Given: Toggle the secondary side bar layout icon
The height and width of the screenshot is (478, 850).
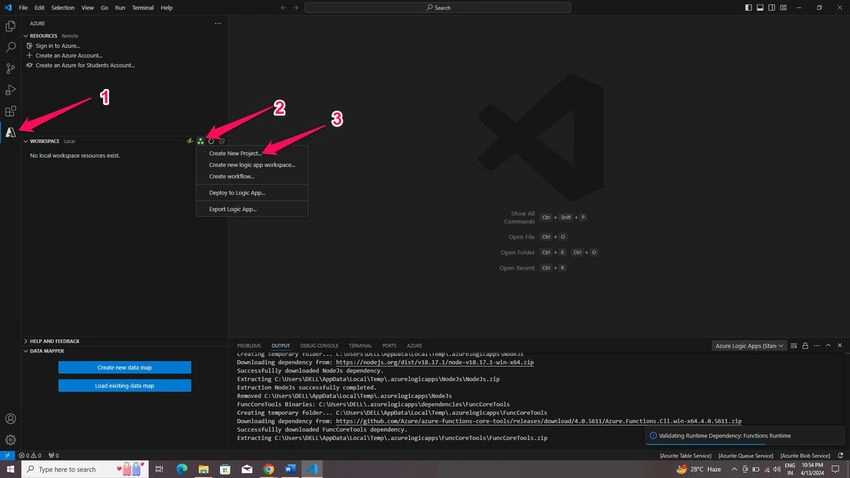Looking at the screenshot, I should [x=771, y=8].
